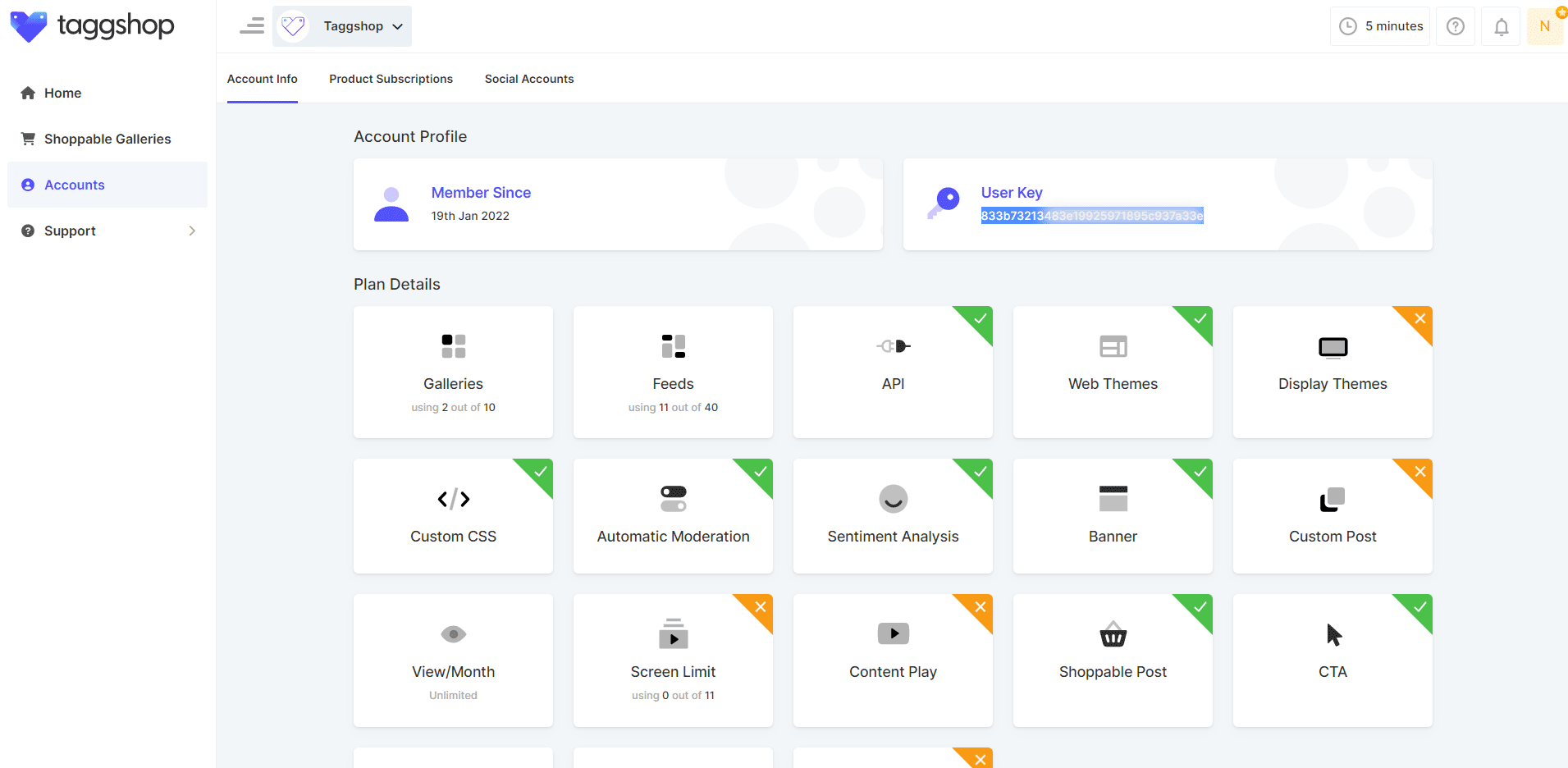Open the N user avatar menu
The image size is (1568, 768).
pyautogui.click(x=1544, y=26)
